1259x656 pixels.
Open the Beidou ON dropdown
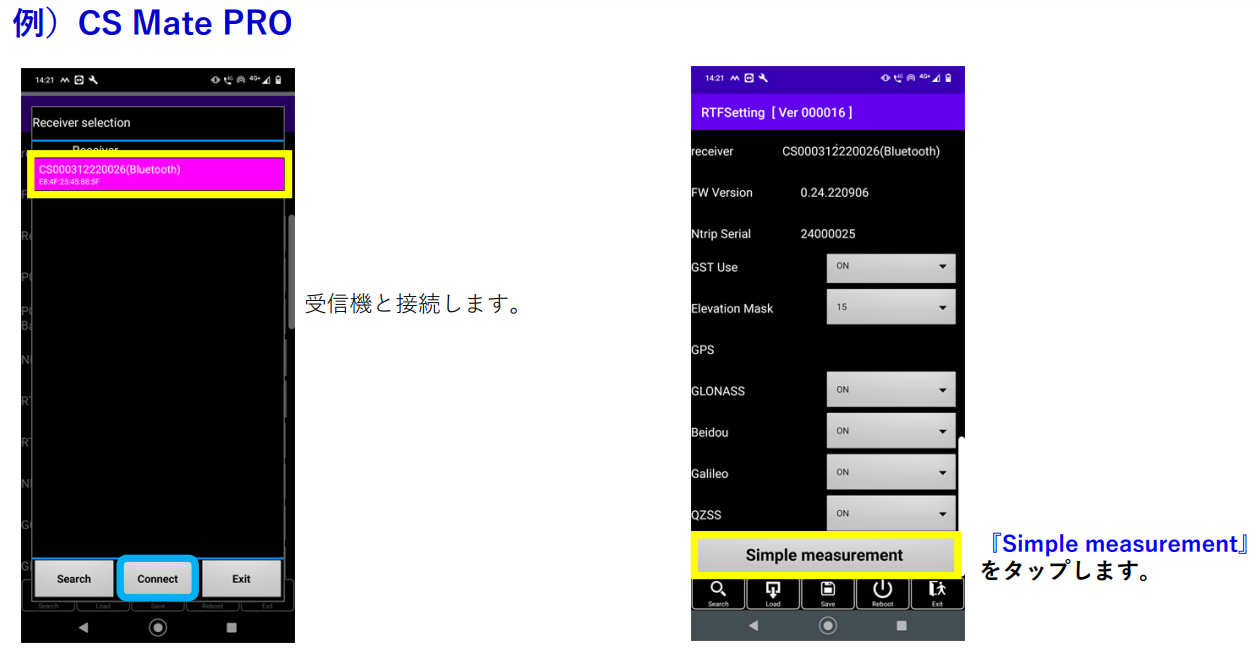pyautogui.click(x=891, y=431)
